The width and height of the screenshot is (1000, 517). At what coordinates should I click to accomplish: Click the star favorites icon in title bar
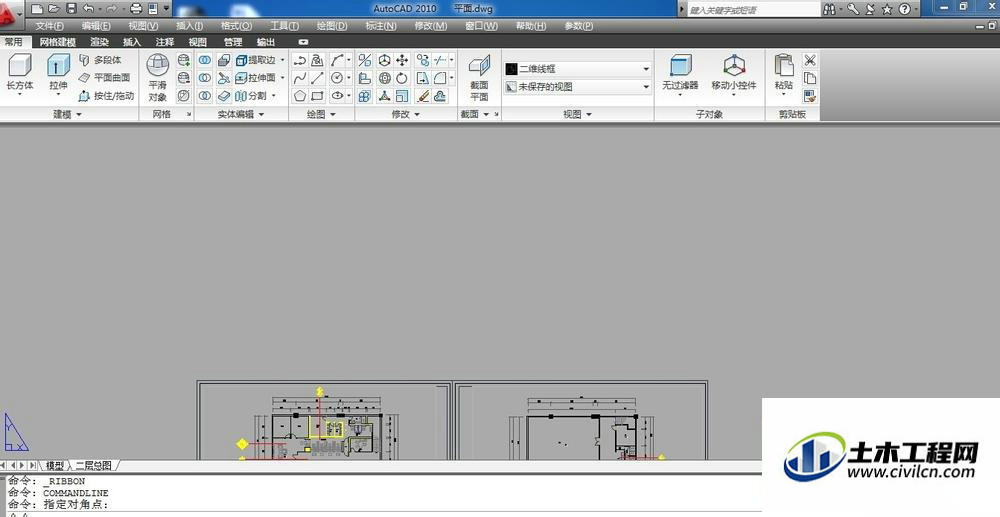(x=886, y=10)
